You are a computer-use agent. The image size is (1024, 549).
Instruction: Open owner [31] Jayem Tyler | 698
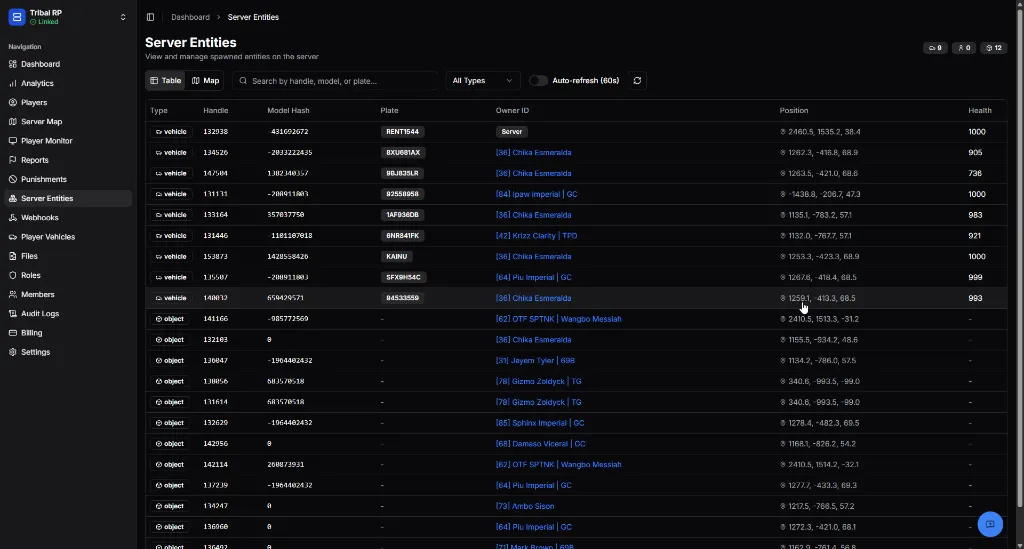click(x=535, y=360)
